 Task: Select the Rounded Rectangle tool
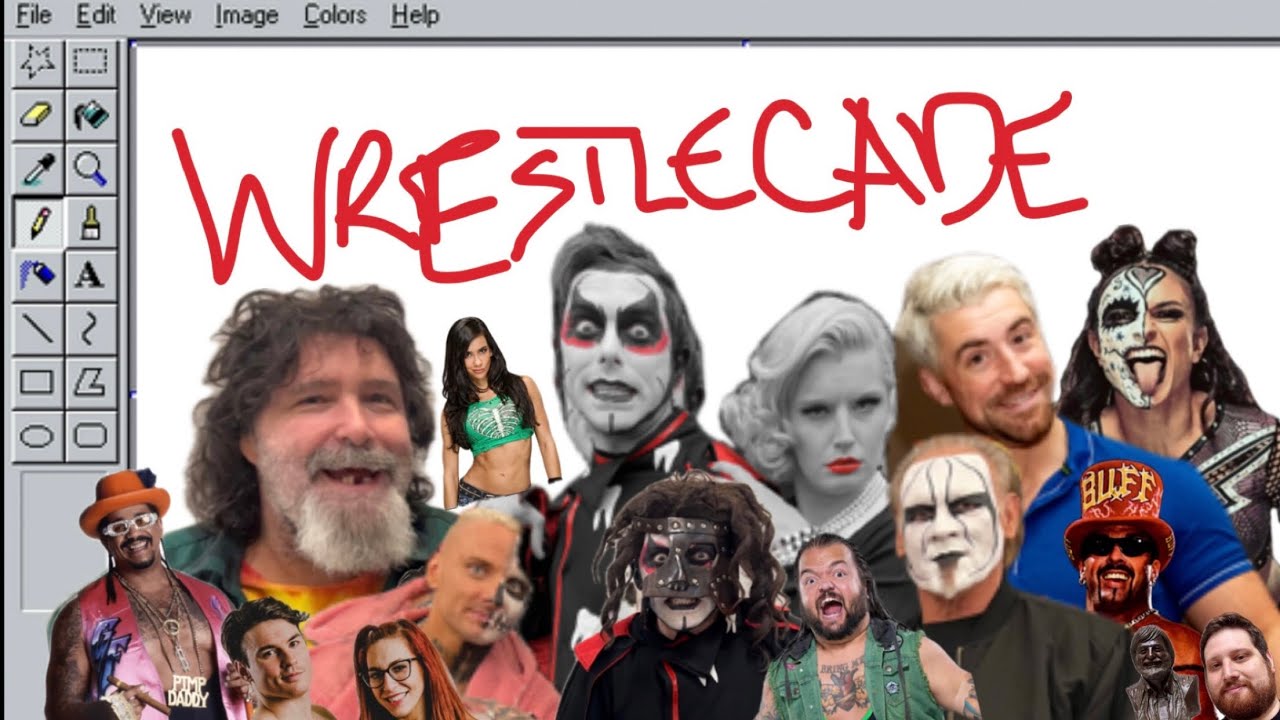[91, 436]
